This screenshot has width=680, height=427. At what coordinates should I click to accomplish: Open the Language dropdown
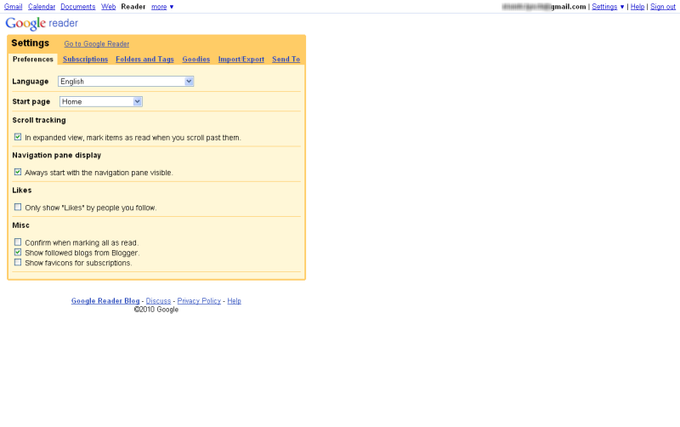pyautogui.click(x=126, y=81)
